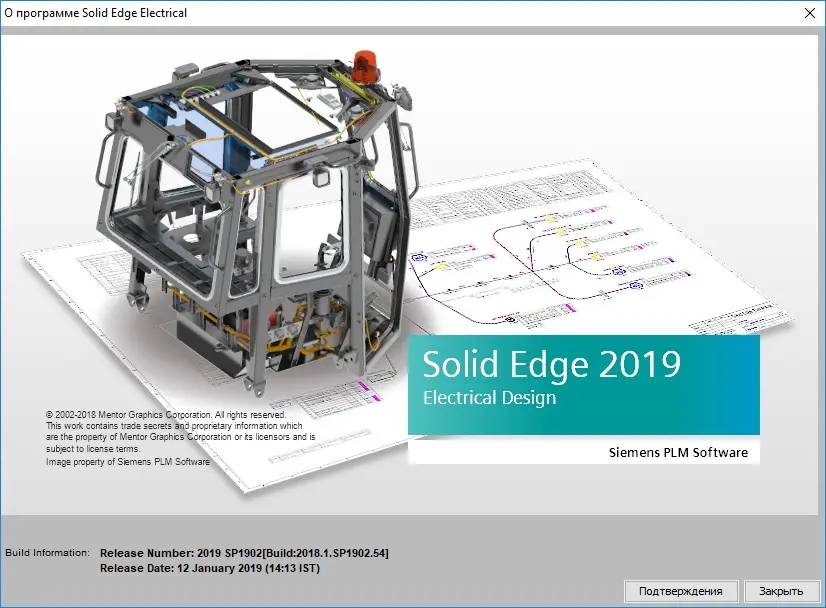Viewport: 826px width, 608px height.
Task: Click the Electrical Design subtitle
Action: 489,397
